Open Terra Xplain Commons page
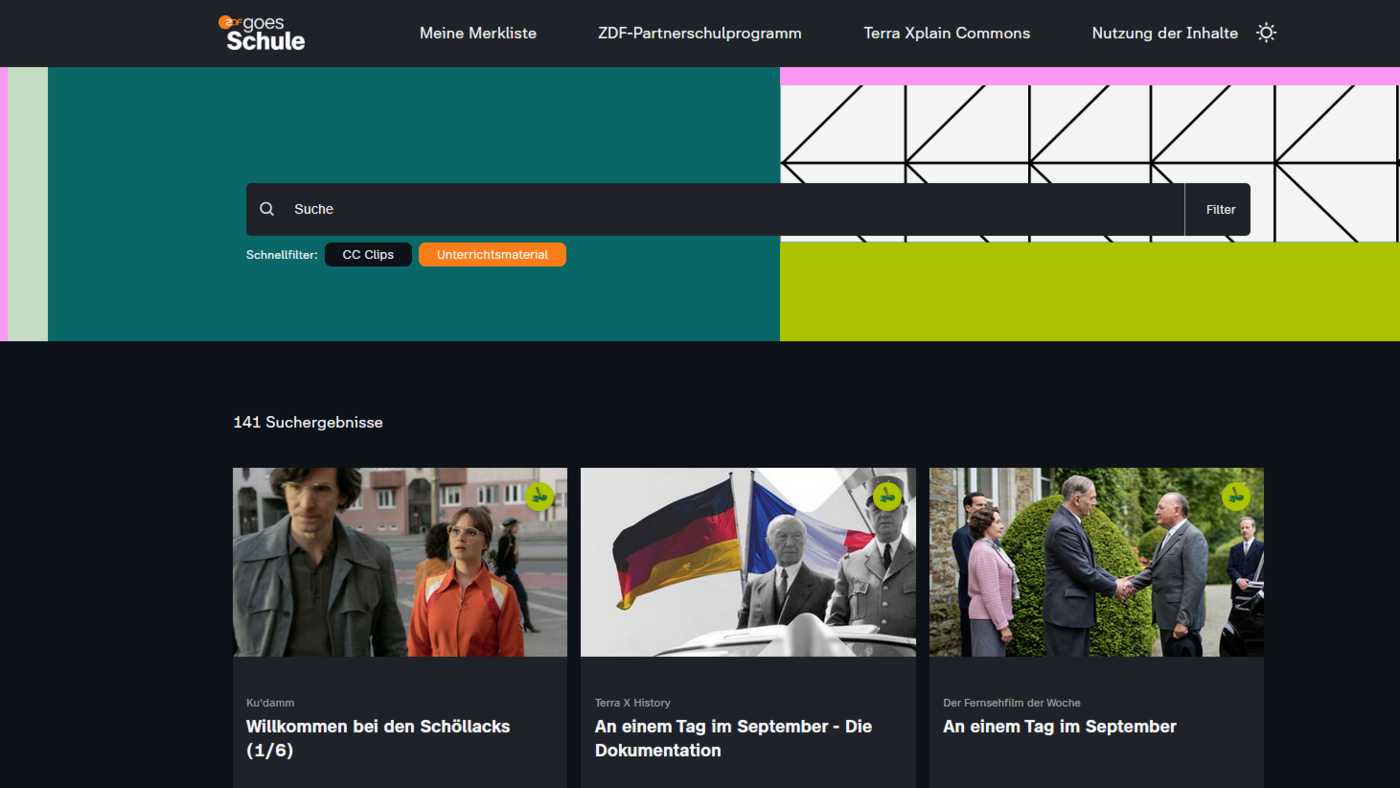 [x=946, y=33]
